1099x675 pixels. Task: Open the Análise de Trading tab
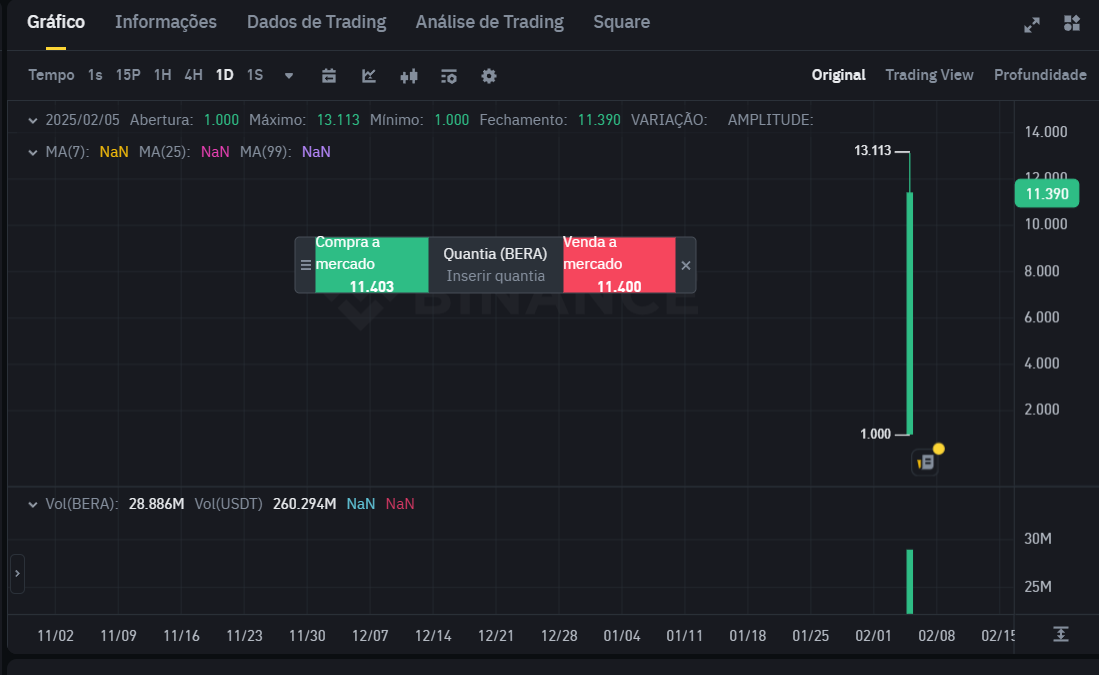click(489, 22)
